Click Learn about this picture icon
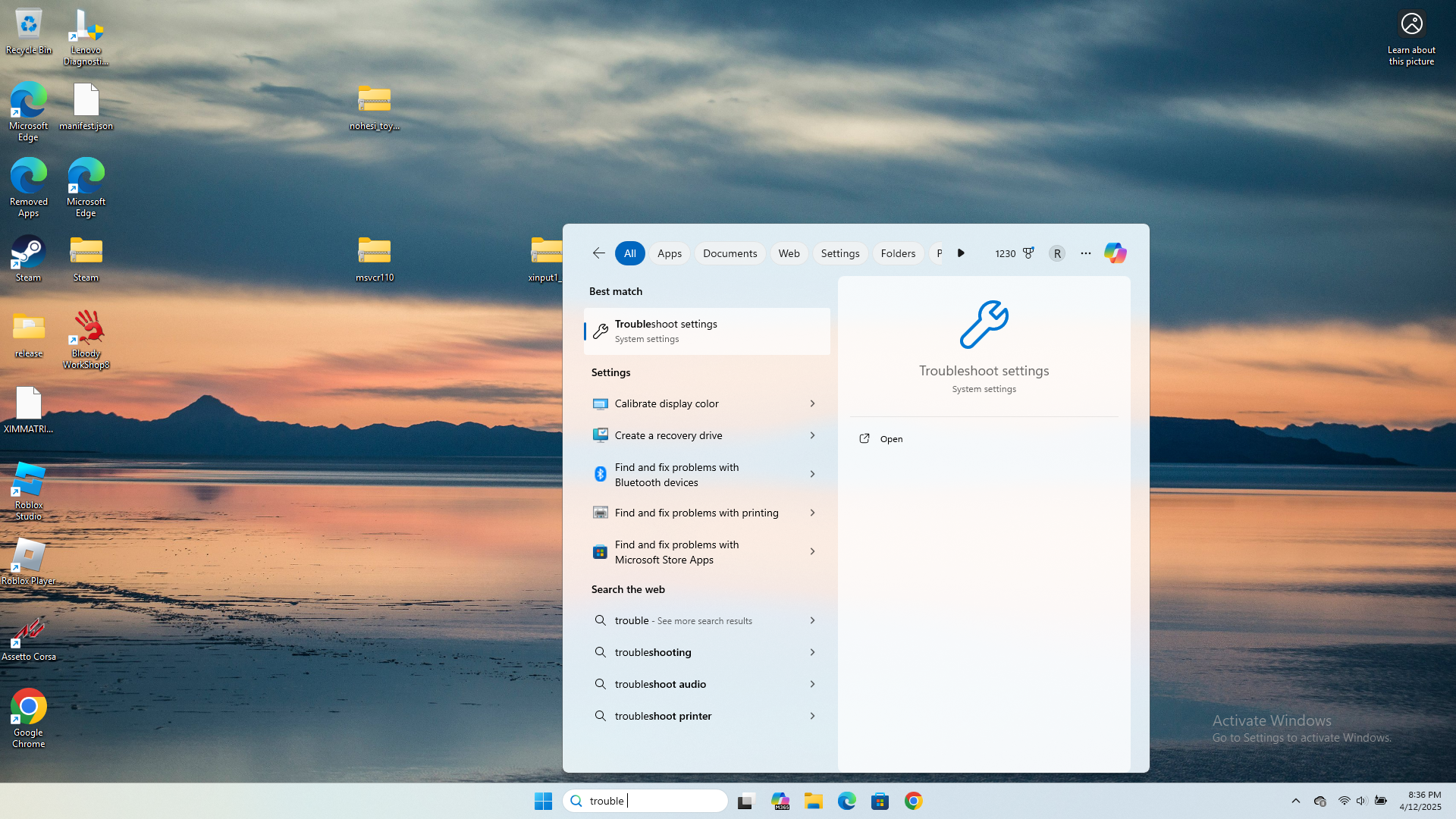1456x819 pixels. pos(1411,37)
